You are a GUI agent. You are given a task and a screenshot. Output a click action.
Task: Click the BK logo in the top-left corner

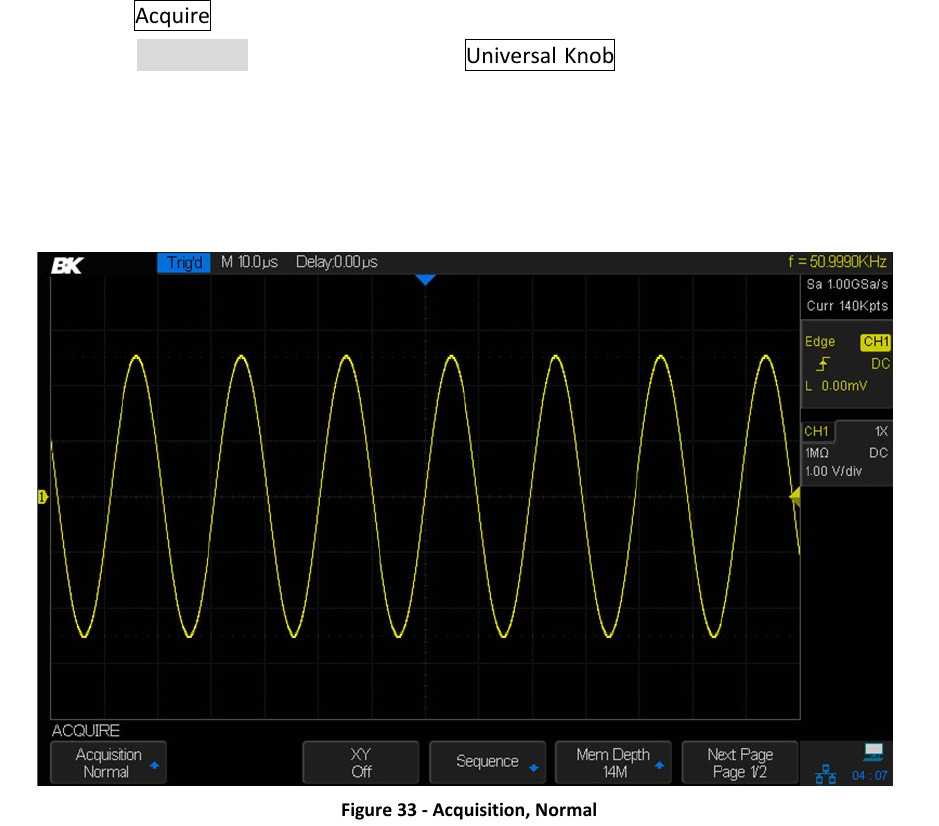click(66, 263)
